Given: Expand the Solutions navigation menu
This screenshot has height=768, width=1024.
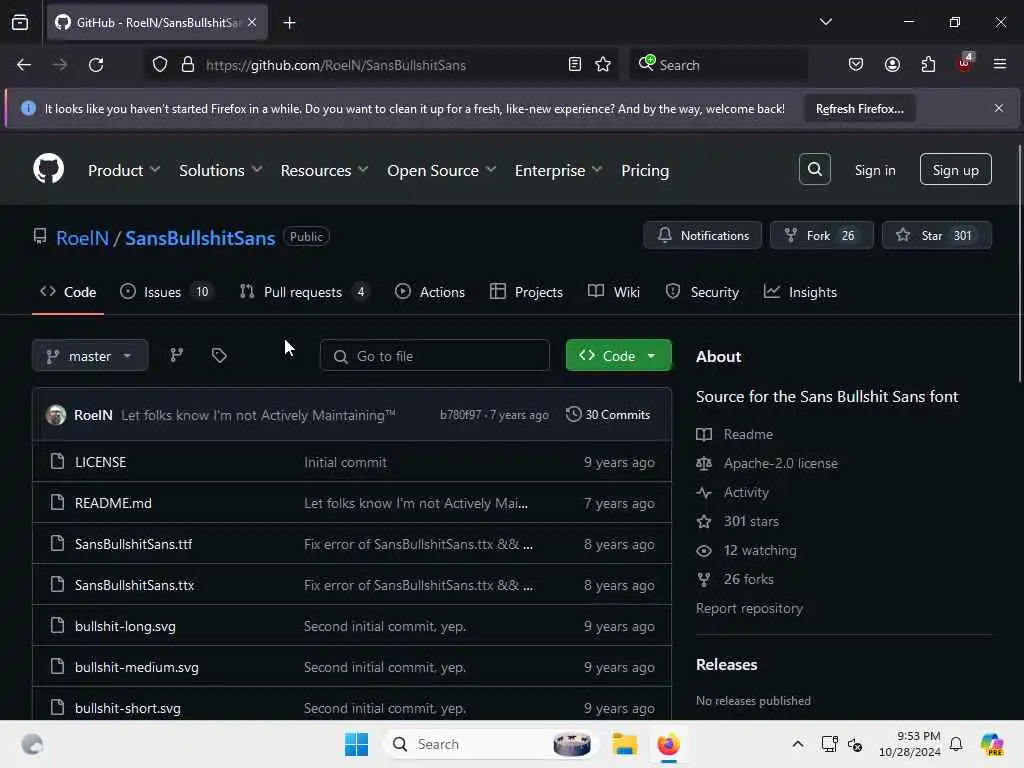Looking at the screenshot, I should pos(221,170).
